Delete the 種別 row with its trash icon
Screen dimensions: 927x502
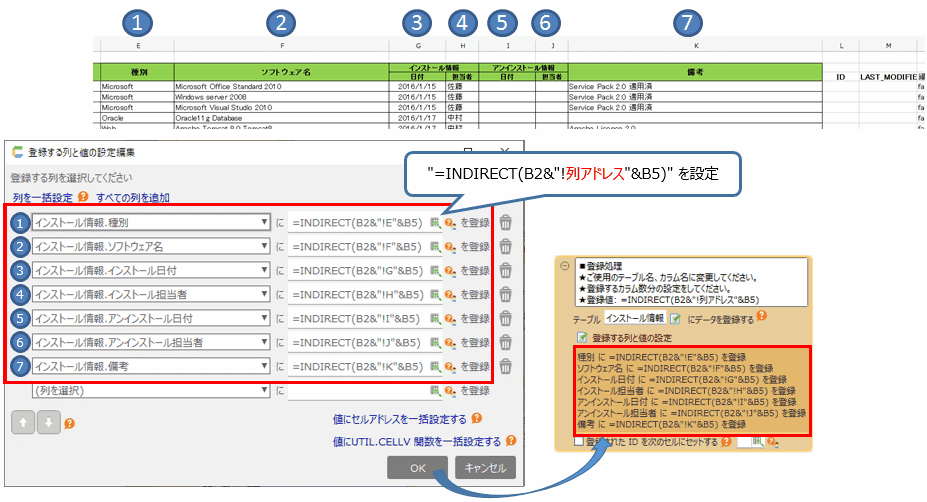point(506,223)
